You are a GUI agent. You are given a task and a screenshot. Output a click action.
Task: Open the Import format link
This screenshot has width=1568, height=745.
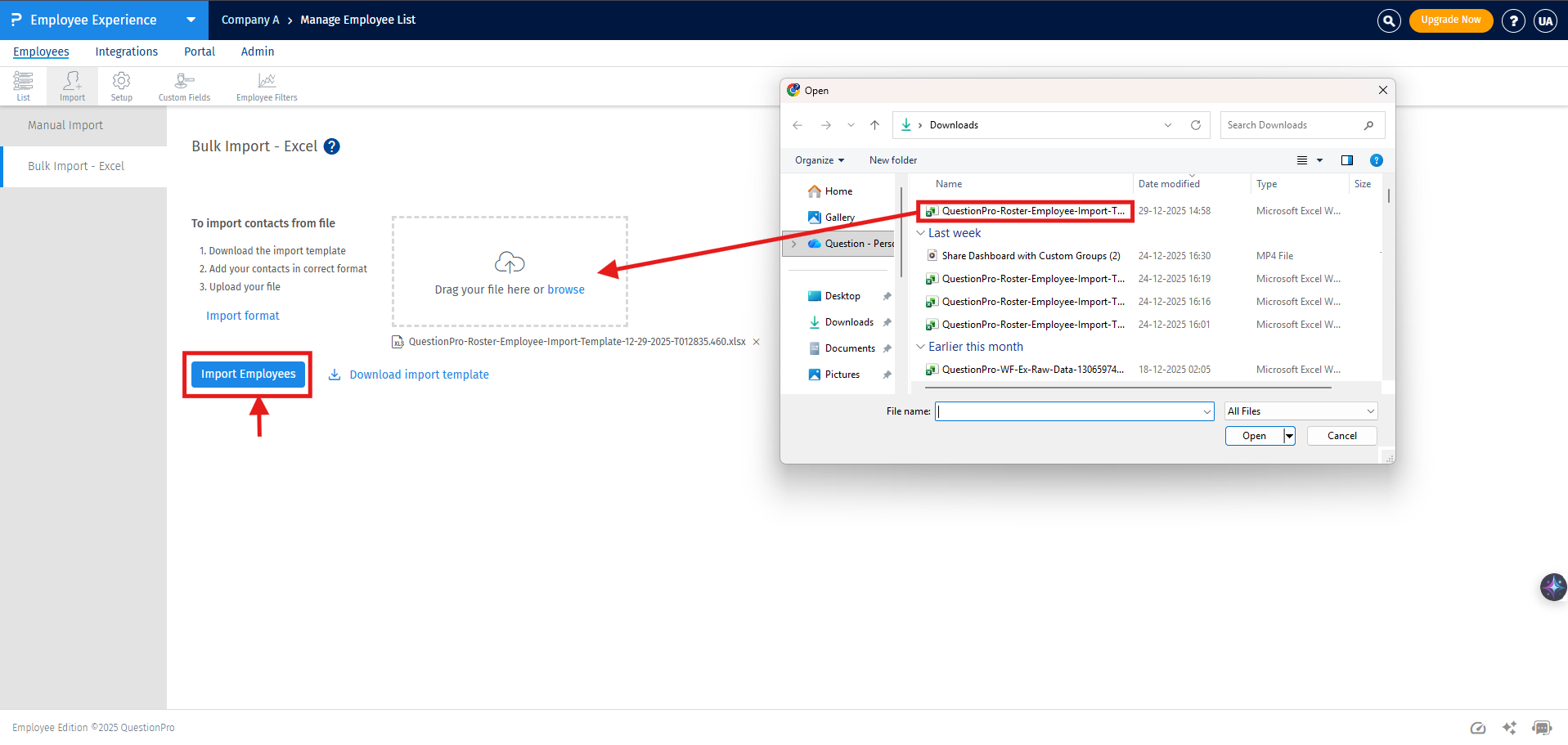pos(243,316)
